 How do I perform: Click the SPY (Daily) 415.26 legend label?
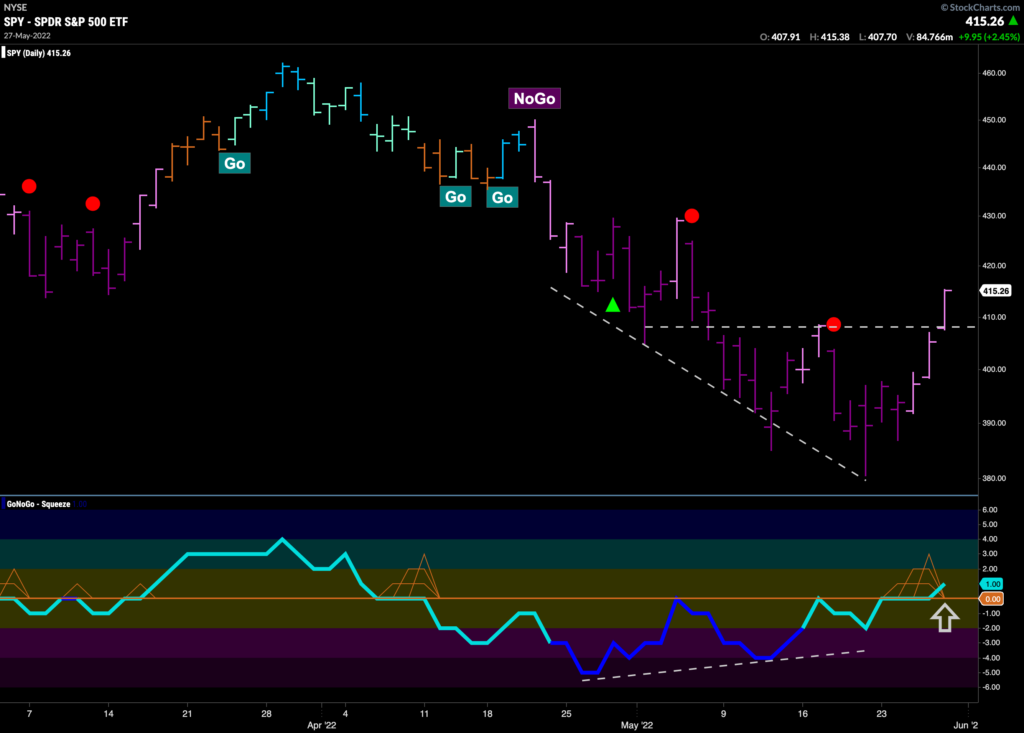coord(38,53)
